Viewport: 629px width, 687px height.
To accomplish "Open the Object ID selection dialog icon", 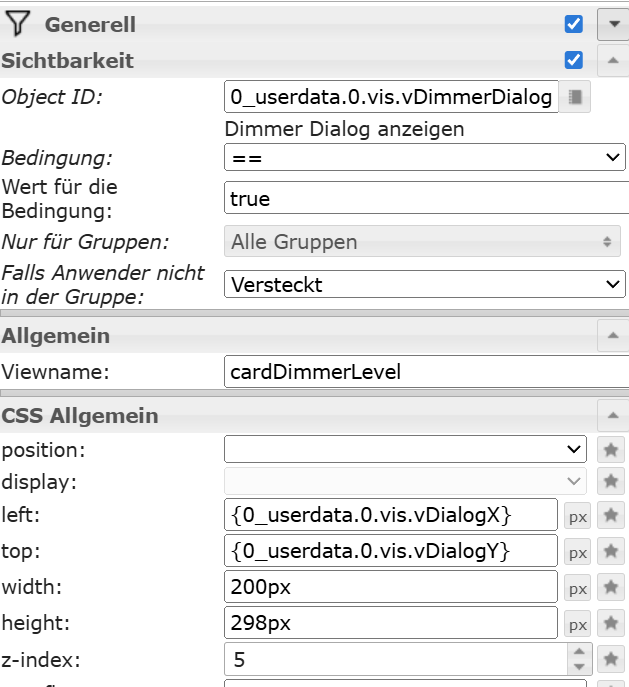I will click(x=574, y=97).
